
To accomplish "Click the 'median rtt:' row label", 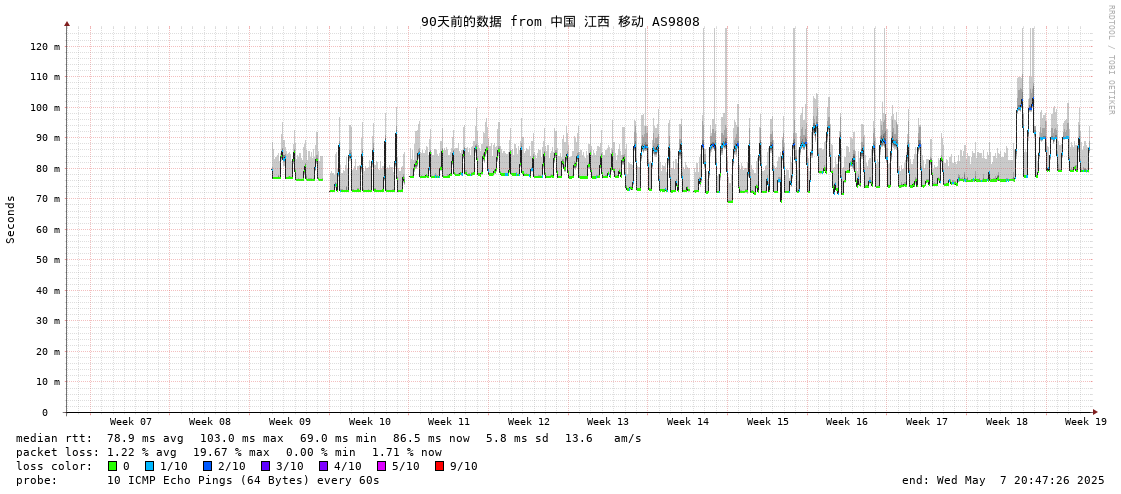I will click(54, 438).
